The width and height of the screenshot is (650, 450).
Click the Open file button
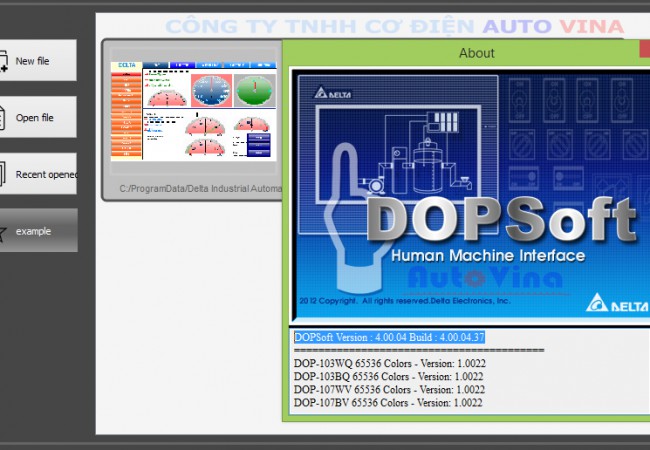[37, 117]
